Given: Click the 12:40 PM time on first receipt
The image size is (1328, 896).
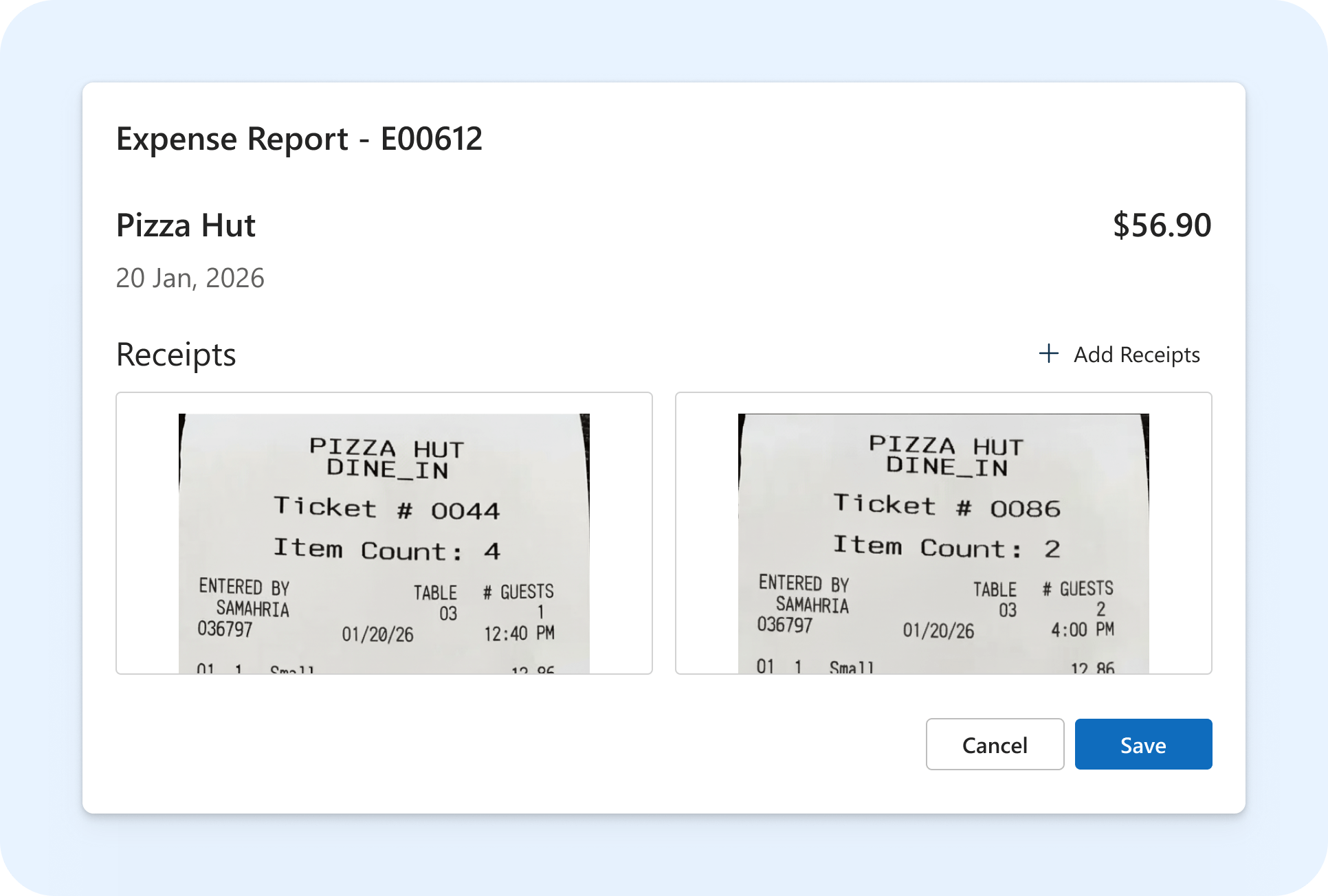Looking at the screenshot, I should click(519, 633).
